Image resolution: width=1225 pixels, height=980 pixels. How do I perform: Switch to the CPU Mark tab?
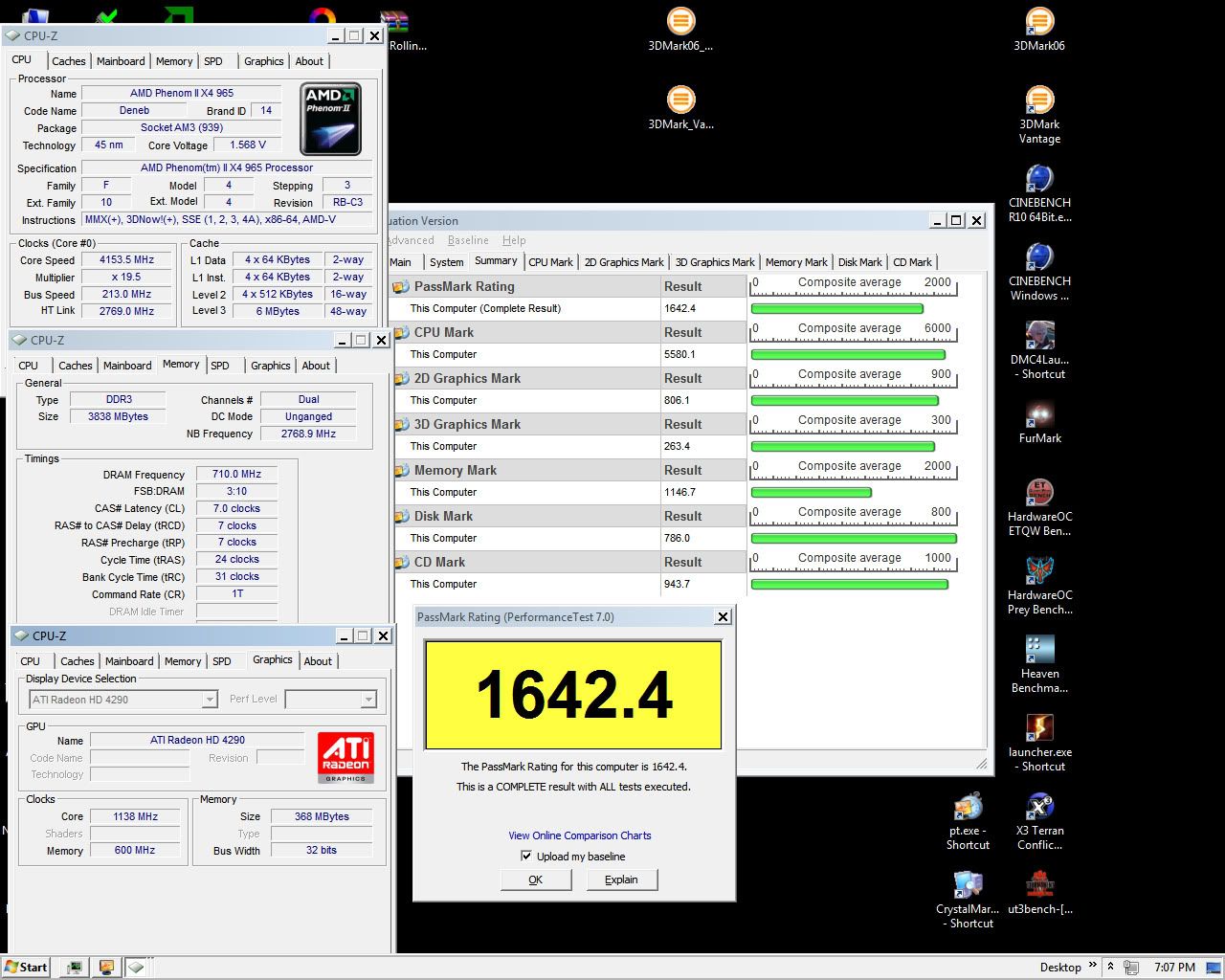(x=550, y=262)
